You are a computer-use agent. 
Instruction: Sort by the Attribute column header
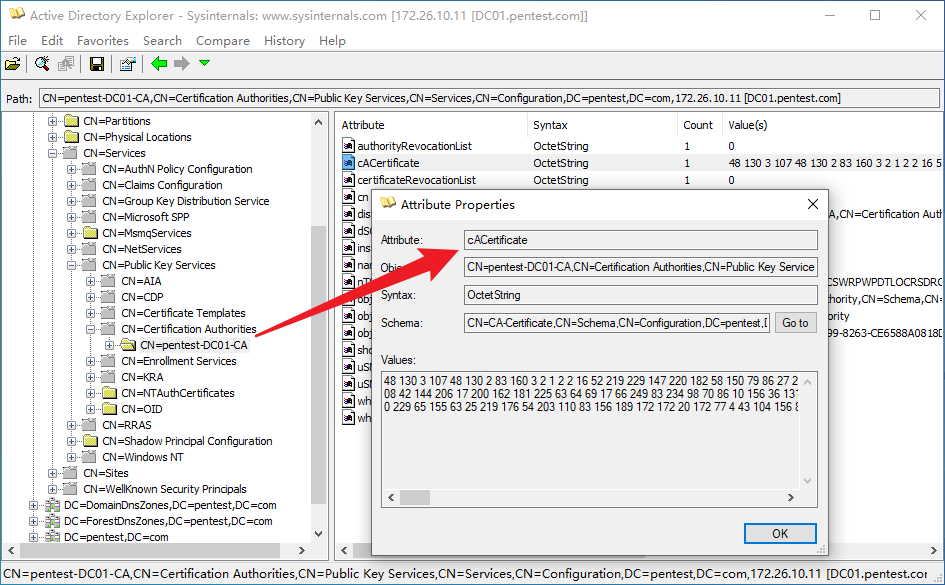[x=431, y=125]
